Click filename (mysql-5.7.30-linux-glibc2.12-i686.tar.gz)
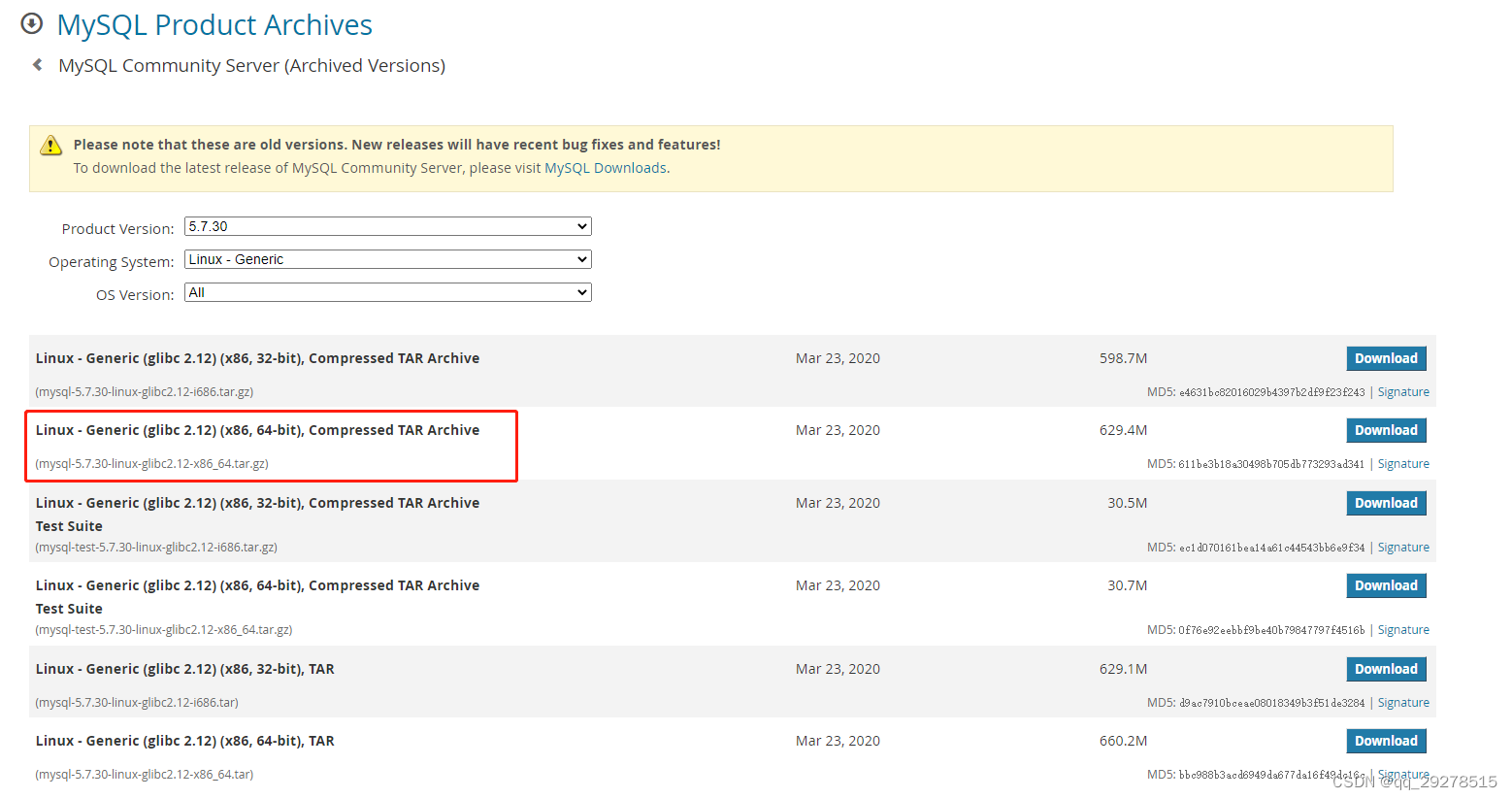This screenshot has height=799, width=1512. click(x=145, y=392)
